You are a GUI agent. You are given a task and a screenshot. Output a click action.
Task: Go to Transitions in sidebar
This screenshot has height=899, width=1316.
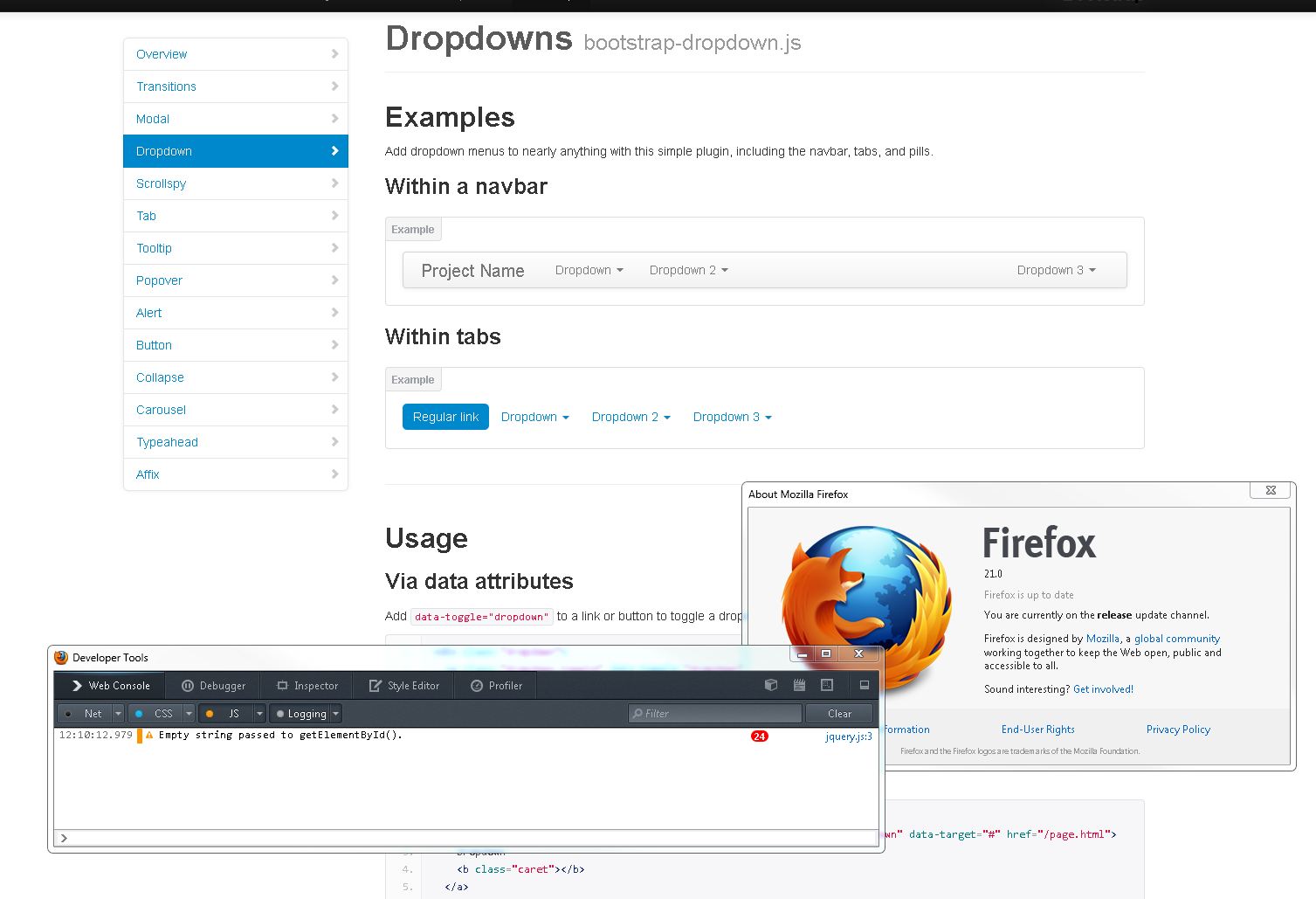(x=236, y=86)
